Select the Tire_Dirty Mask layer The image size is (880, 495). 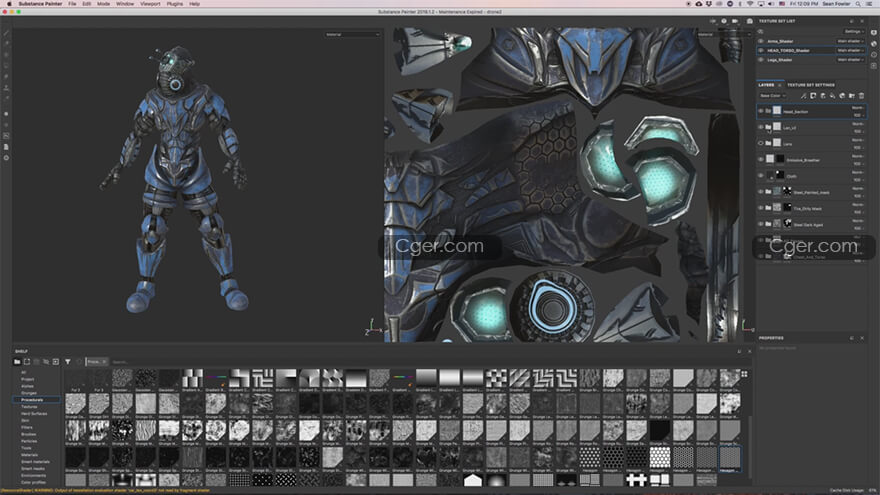pyautogui.click(x=811, y=208)
